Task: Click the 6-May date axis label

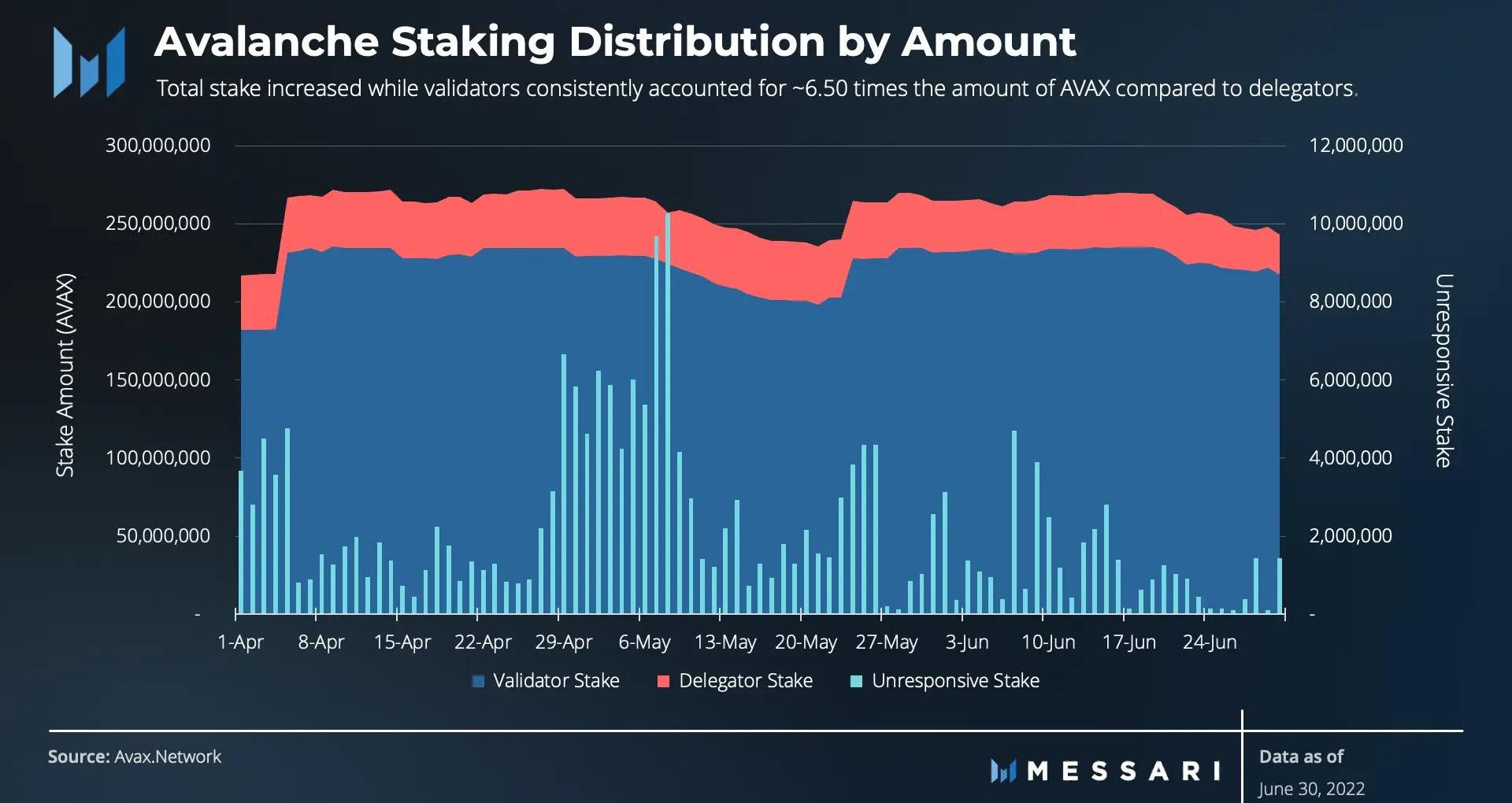Action: pos(644,642)
